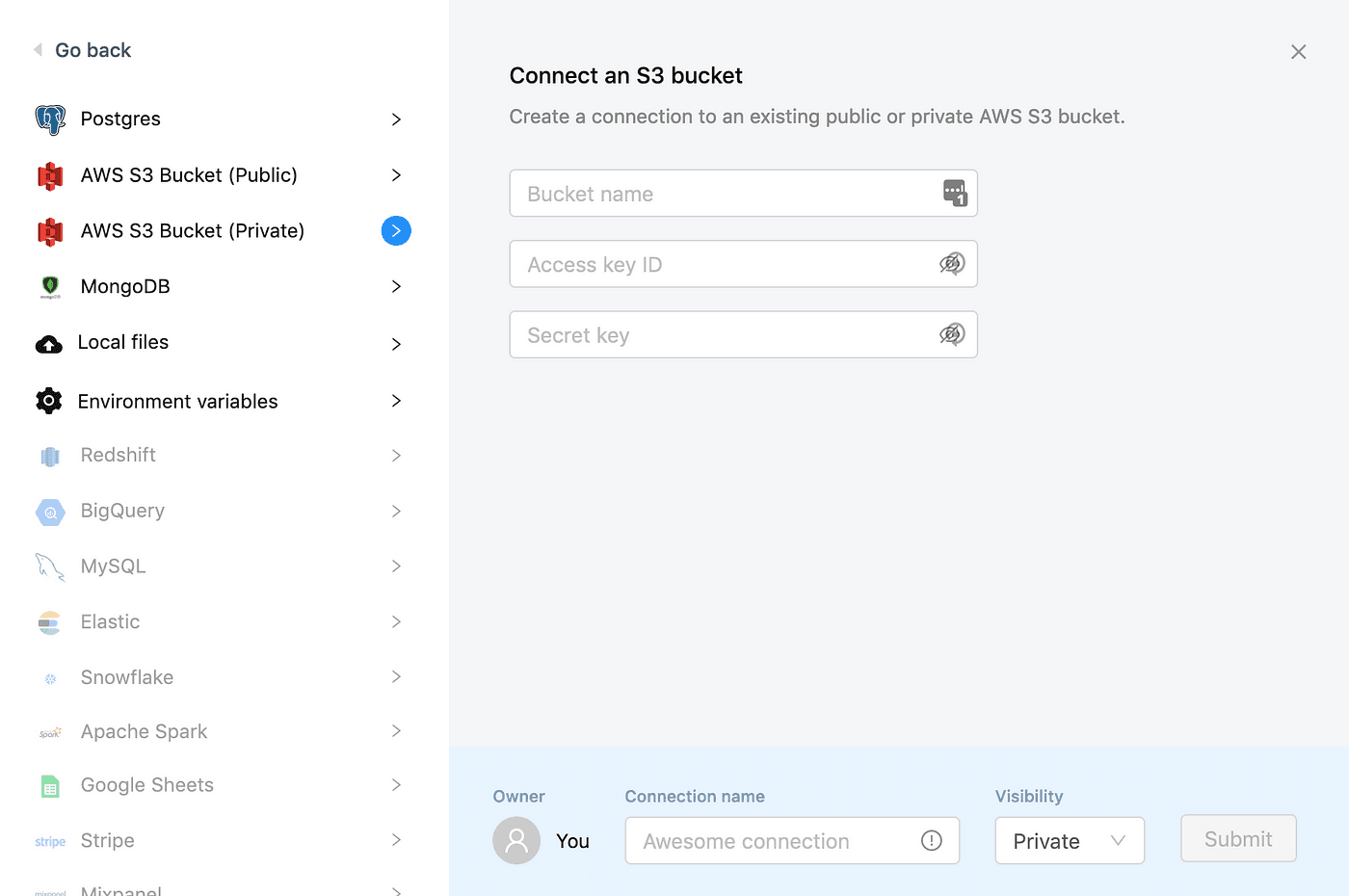Viewport: 1349px width, 896px height.
Task: Click the MongoDB leaf icon
Action: [x=50, y=286]
